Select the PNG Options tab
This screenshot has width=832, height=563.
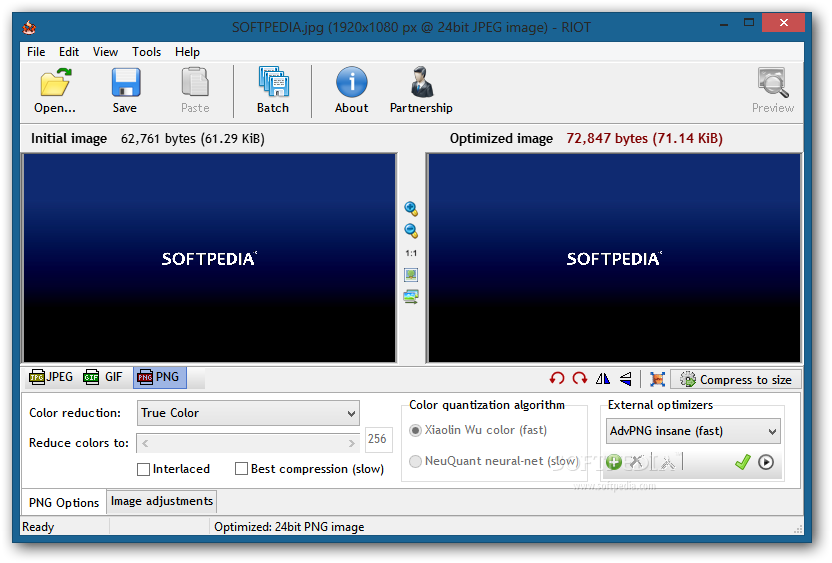[x=64, y=502]
